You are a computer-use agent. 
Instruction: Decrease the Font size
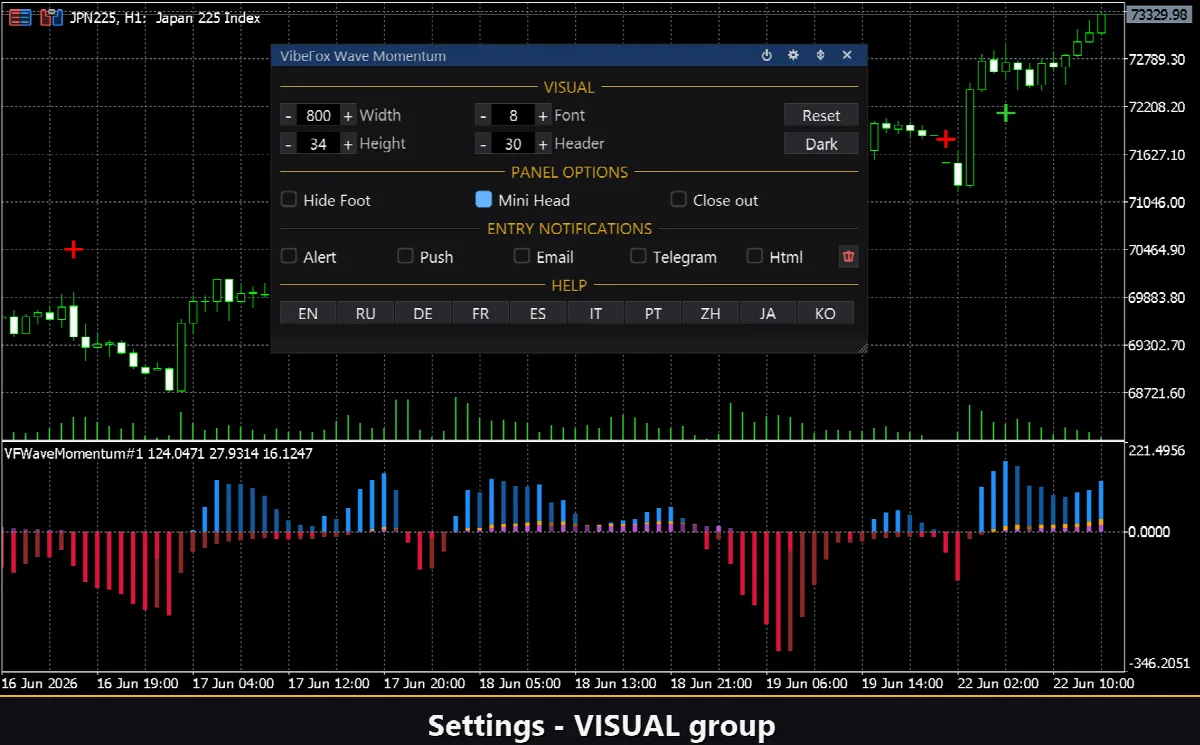point(483,116)
